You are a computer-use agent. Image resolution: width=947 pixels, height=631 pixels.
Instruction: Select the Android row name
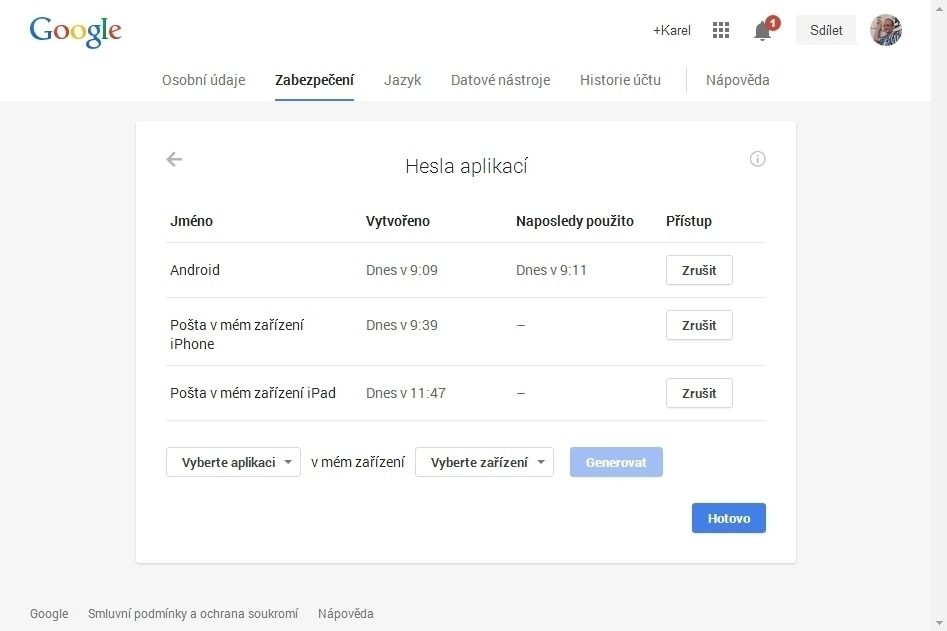click(194, 270)
